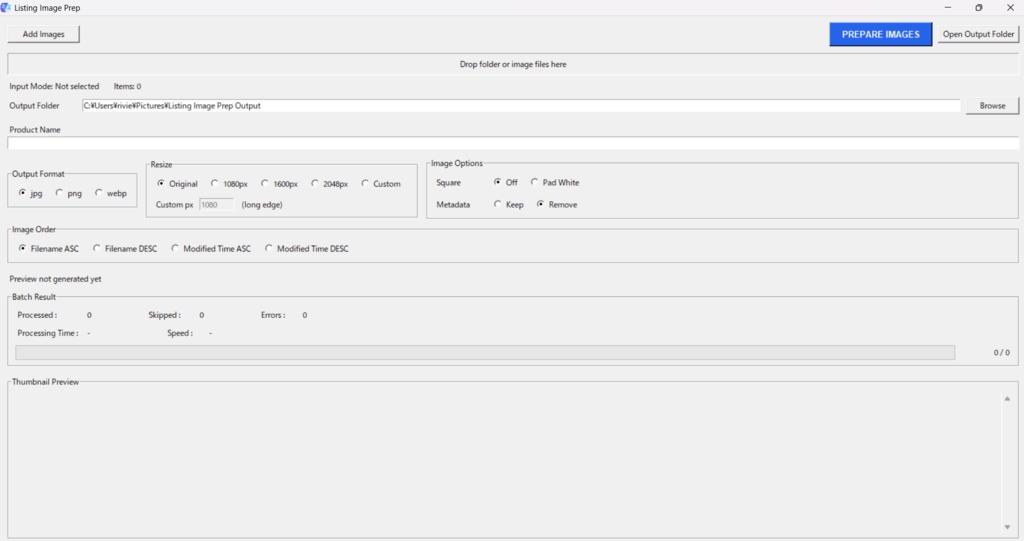Click the 'Processed :' label
1024x541 pixels.
[37, 315]
